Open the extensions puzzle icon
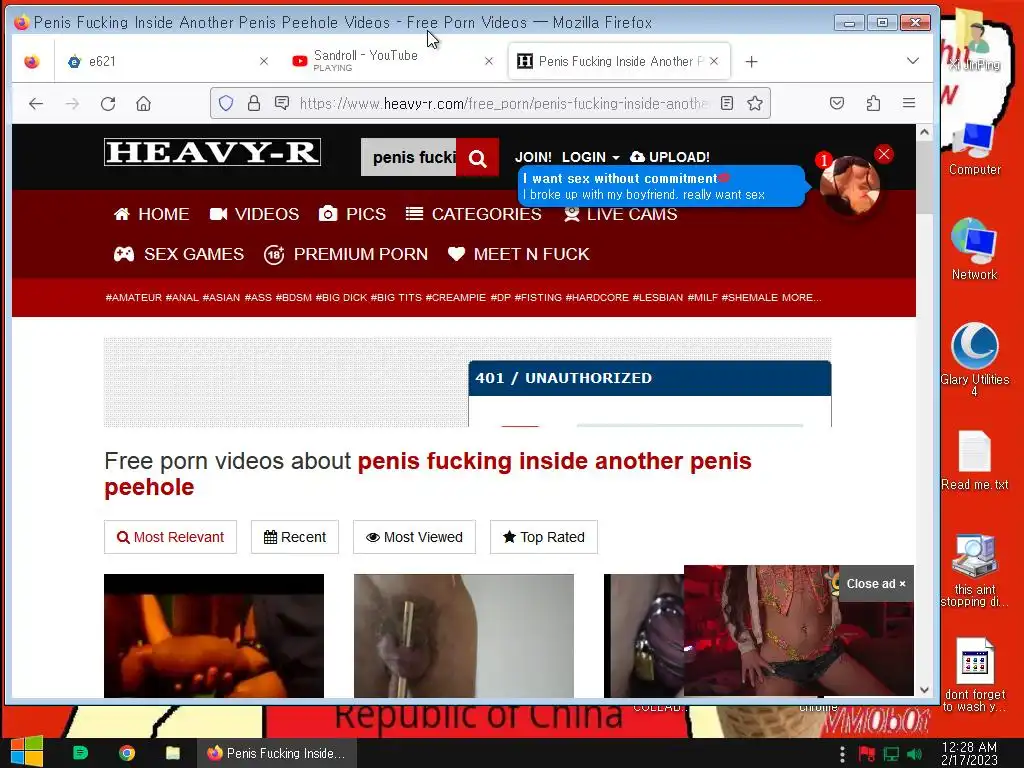Viewport: 1024px width, 768px height. pos(873,103)
